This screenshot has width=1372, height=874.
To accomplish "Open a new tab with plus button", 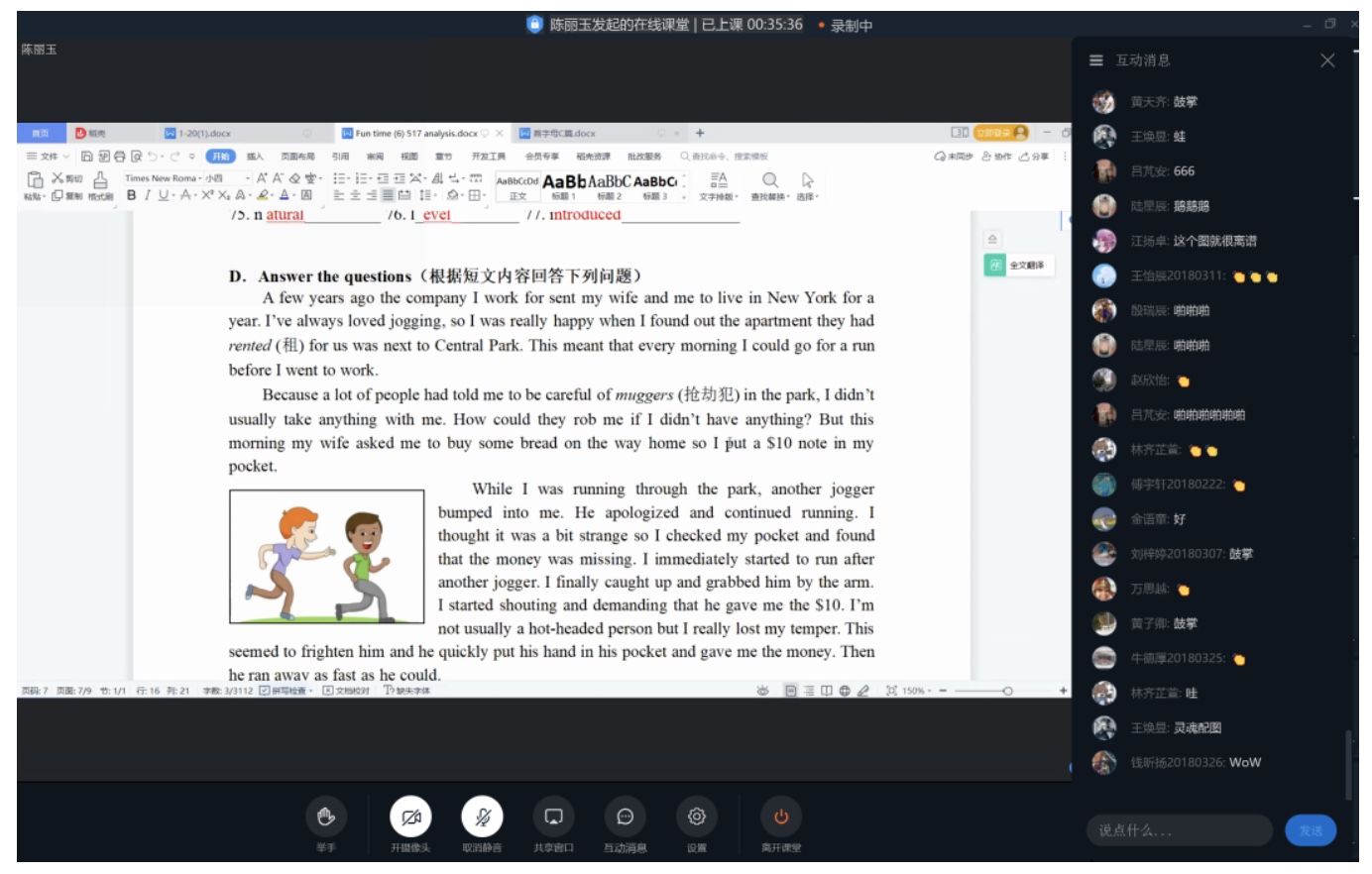I will pyautogui.click(x=700, y=133).
